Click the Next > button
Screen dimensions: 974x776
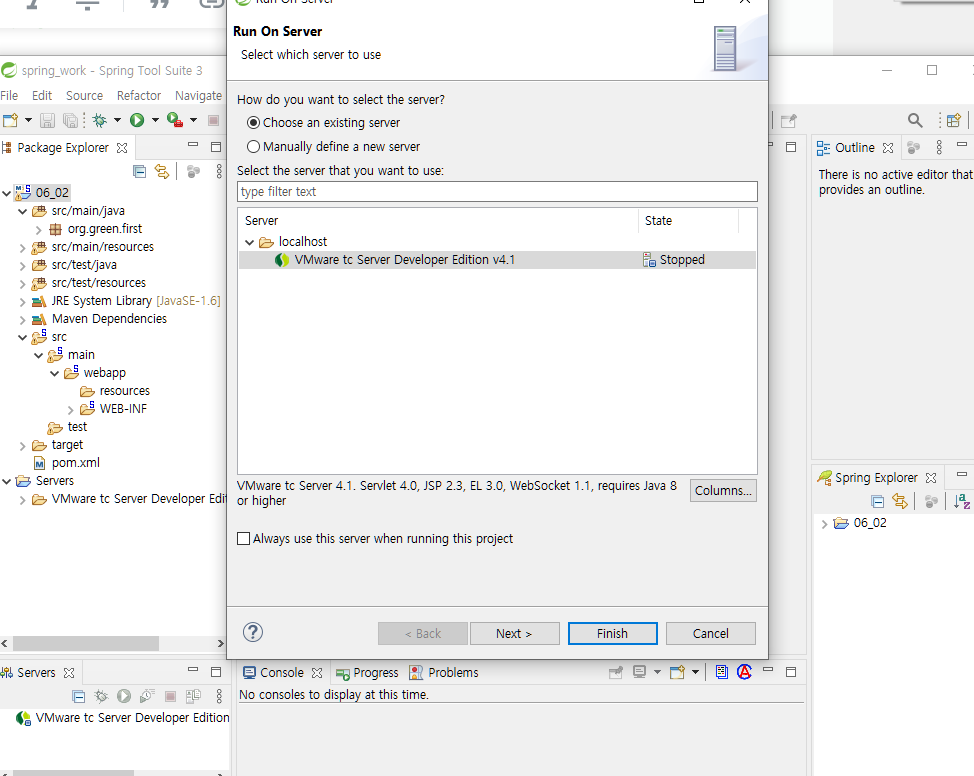click(x=514, y=633)
